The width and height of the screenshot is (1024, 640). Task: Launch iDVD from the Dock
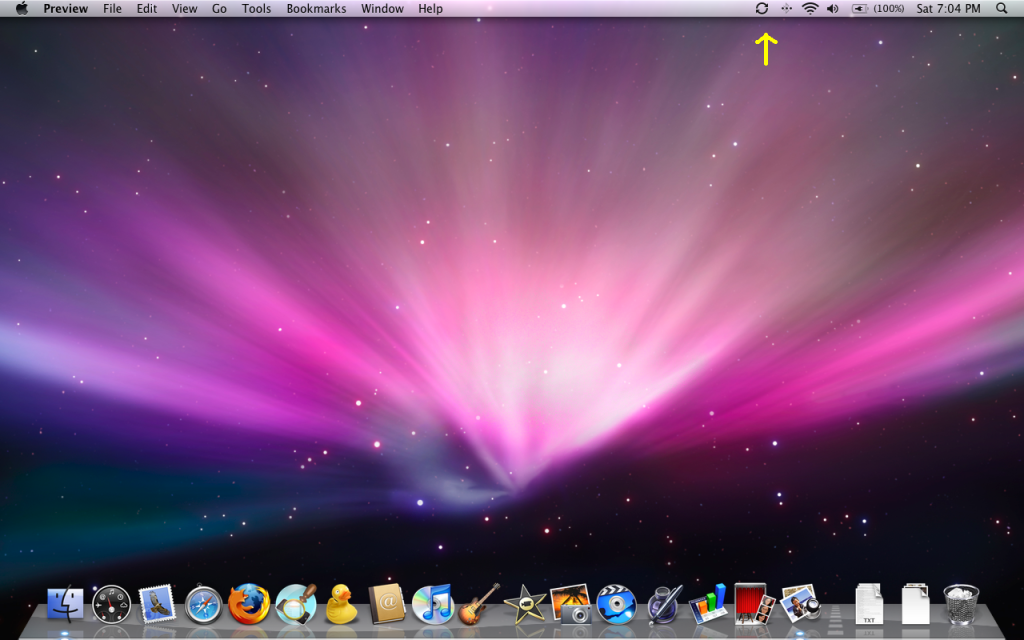[616, 604]
